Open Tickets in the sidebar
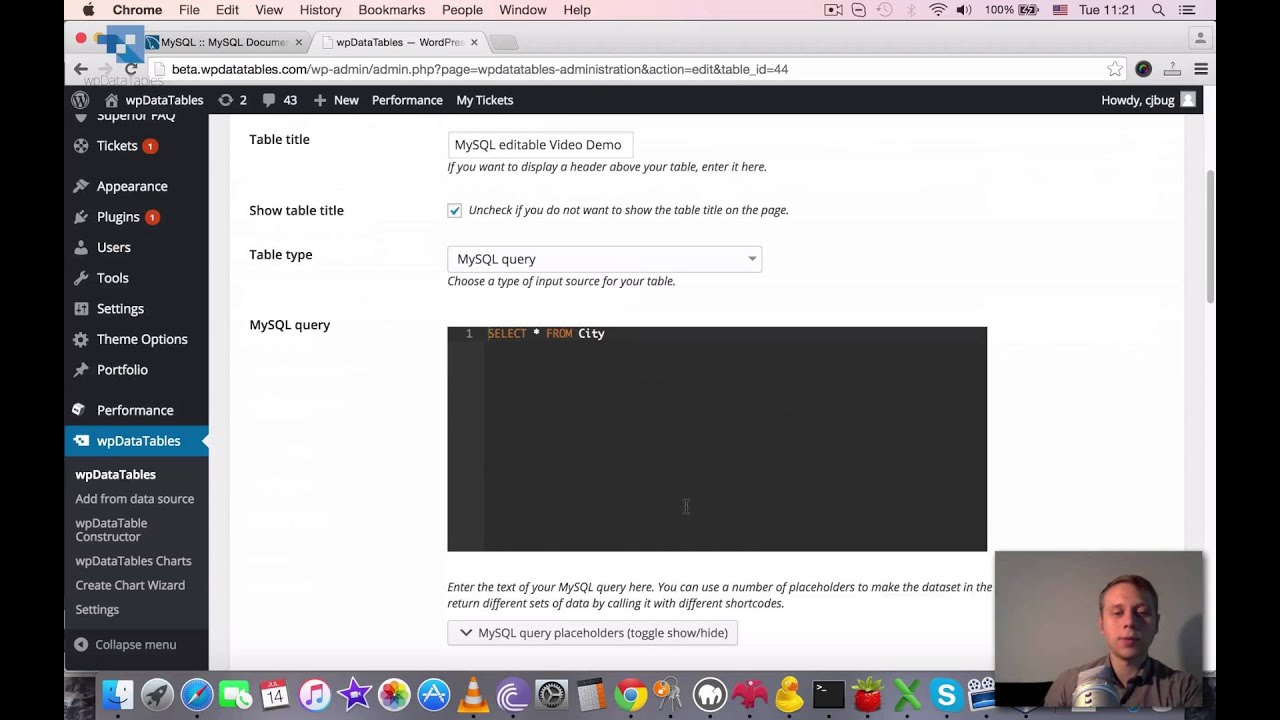 (117, 146)
